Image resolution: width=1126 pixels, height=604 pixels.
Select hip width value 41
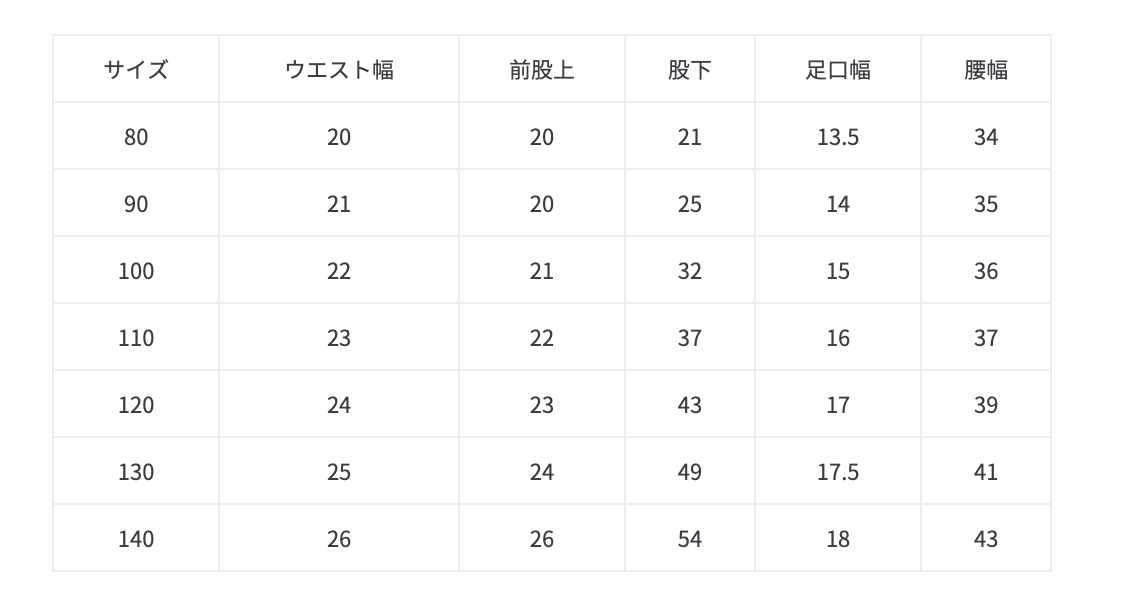[985, 471]
